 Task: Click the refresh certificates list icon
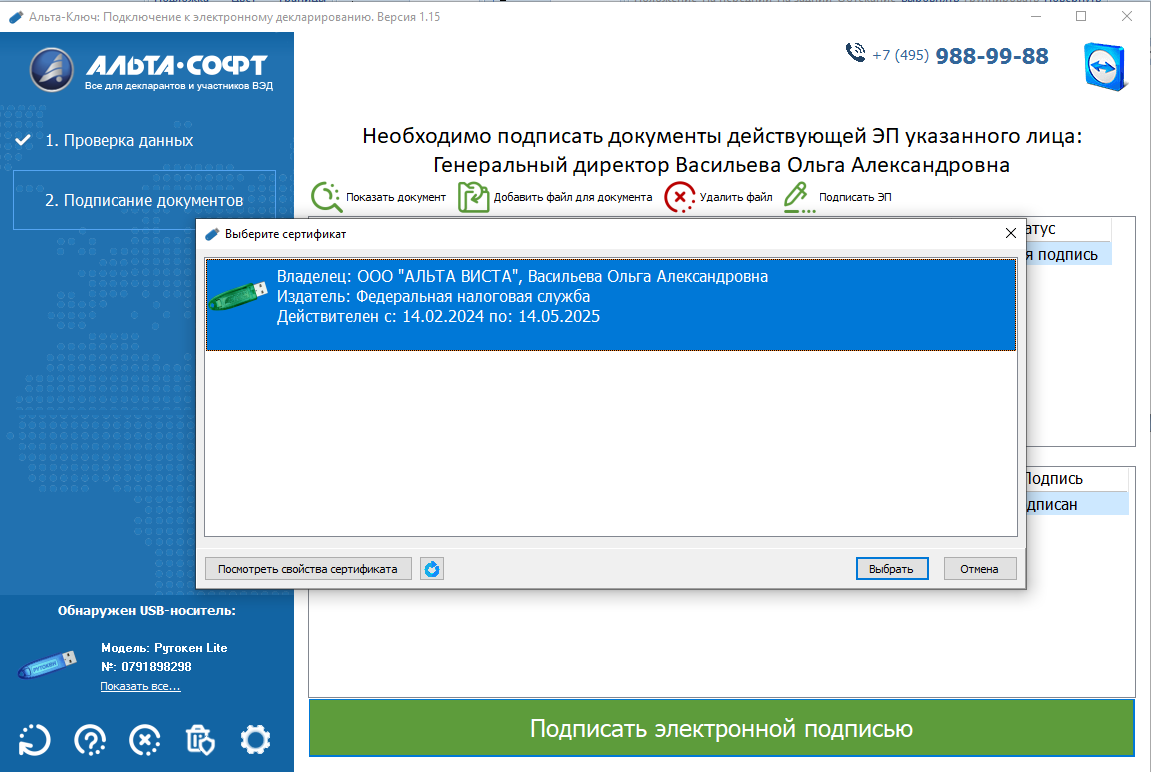(432, 569)
